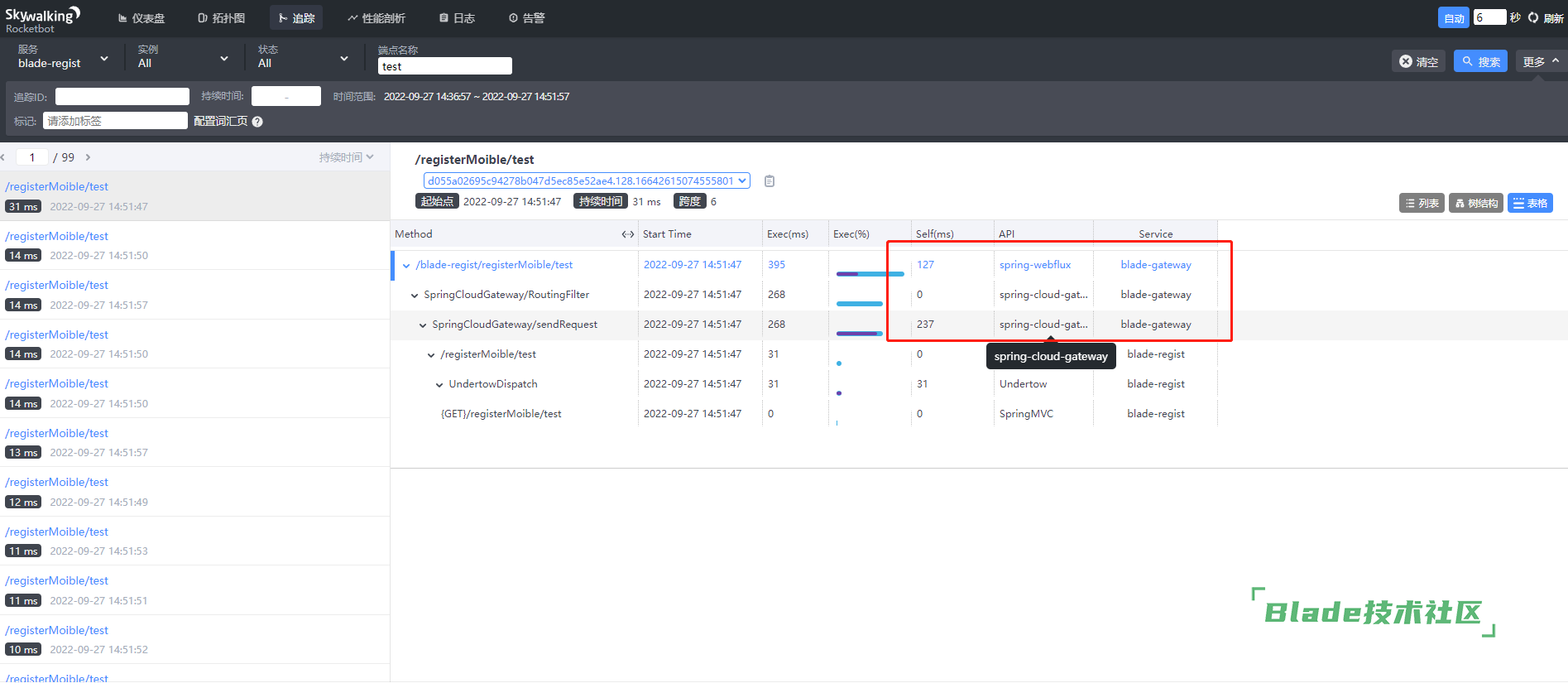Image resolution: width=1568 pixels, height=688 pixels.
Task: Collapse the 更多 more options
Action: [x=1541, y=61]
